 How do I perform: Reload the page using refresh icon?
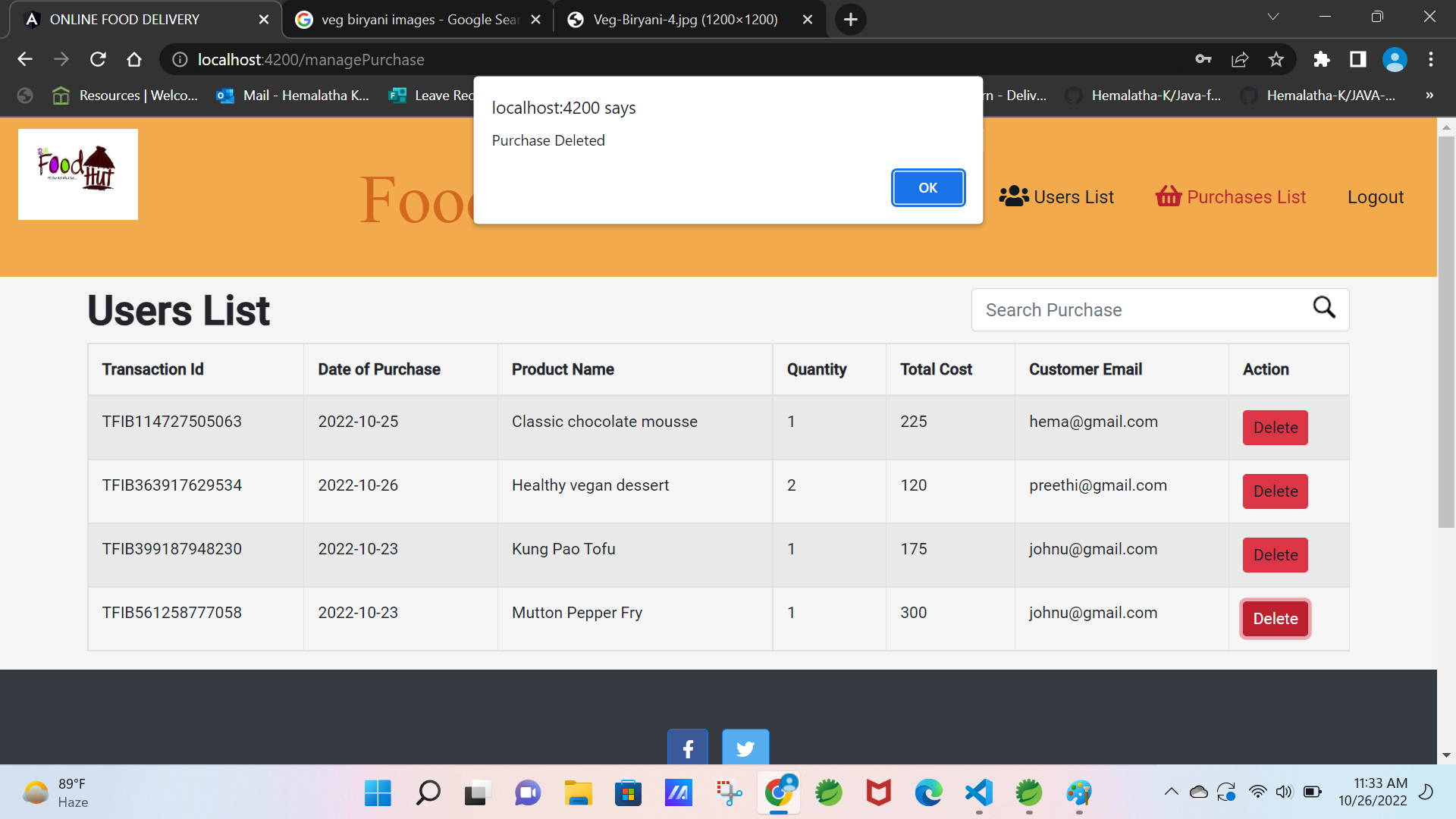coord(98,59)
